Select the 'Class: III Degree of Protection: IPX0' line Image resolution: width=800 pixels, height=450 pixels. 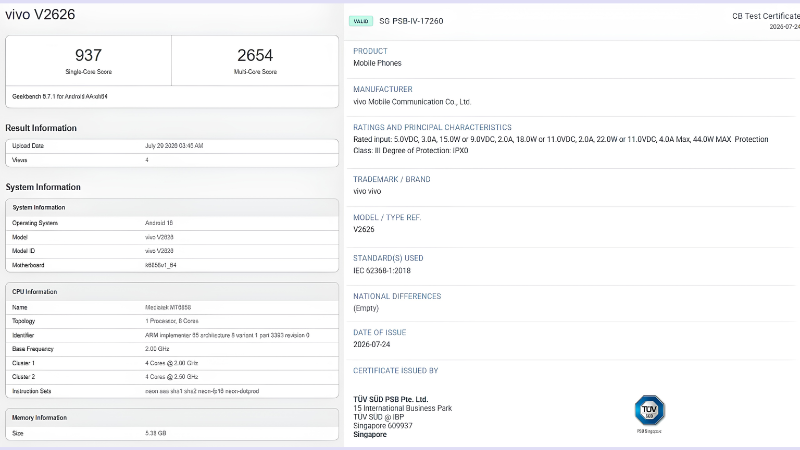click(411, 151)
